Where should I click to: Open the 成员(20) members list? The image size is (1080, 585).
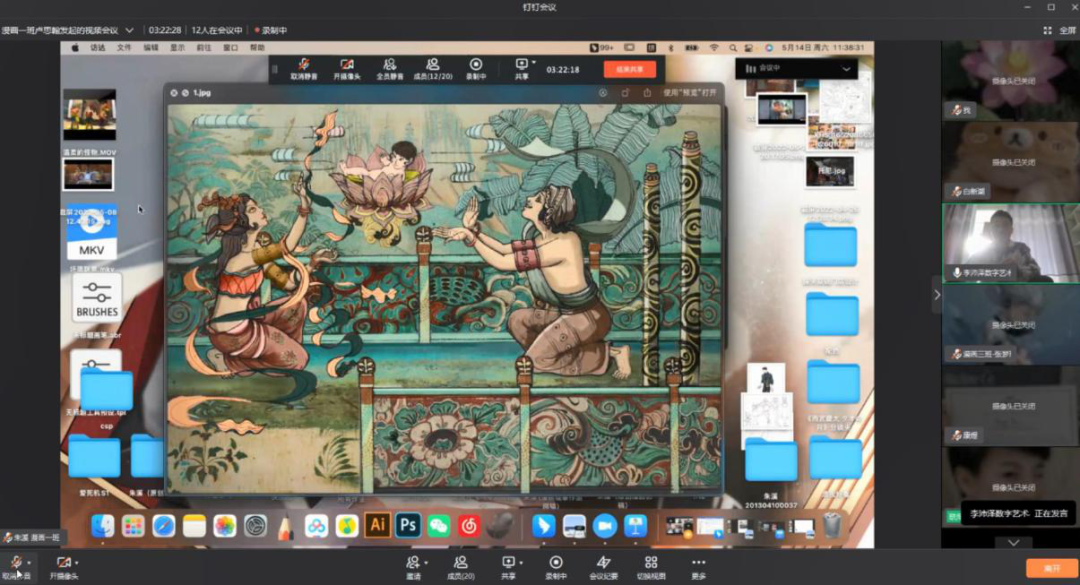click(461, 567)
